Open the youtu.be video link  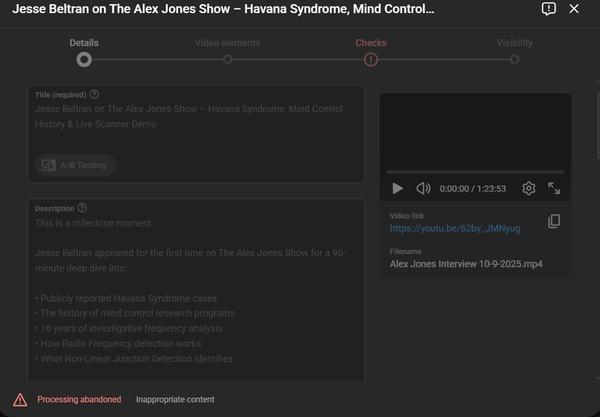(x=455, y=228)
